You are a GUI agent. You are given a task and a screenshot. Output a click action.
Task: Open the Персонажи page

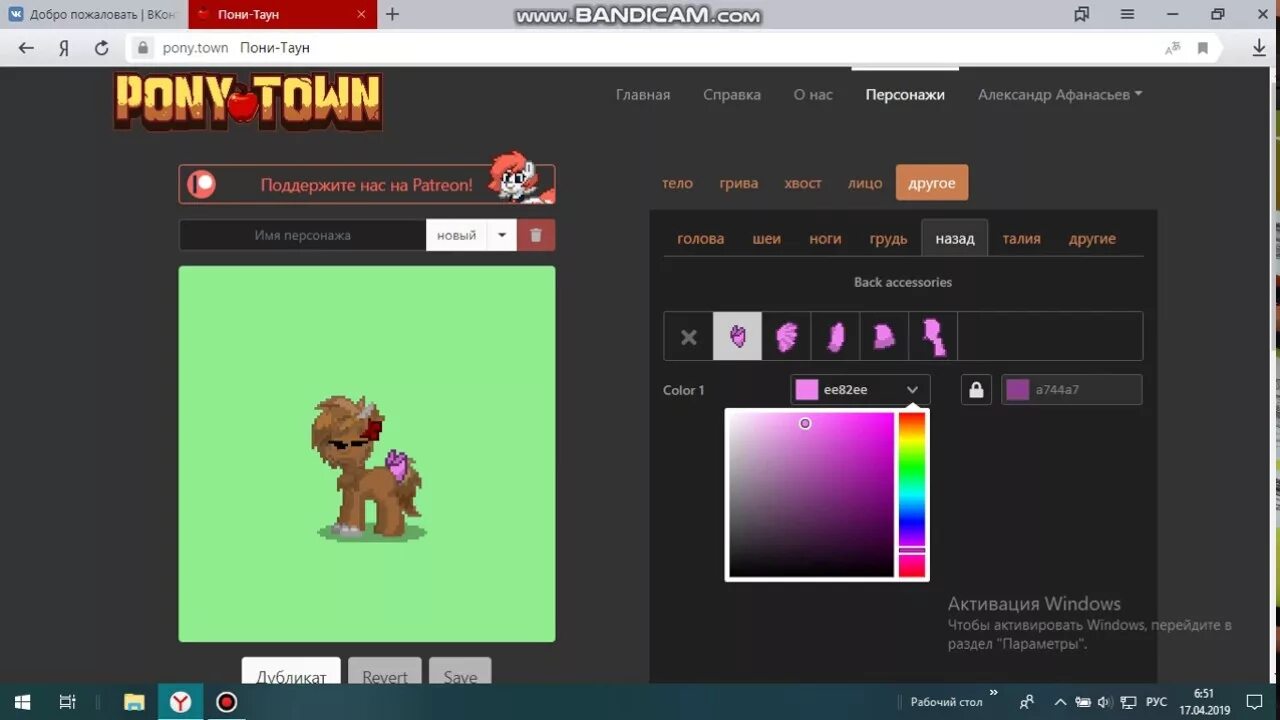(905, 94)
